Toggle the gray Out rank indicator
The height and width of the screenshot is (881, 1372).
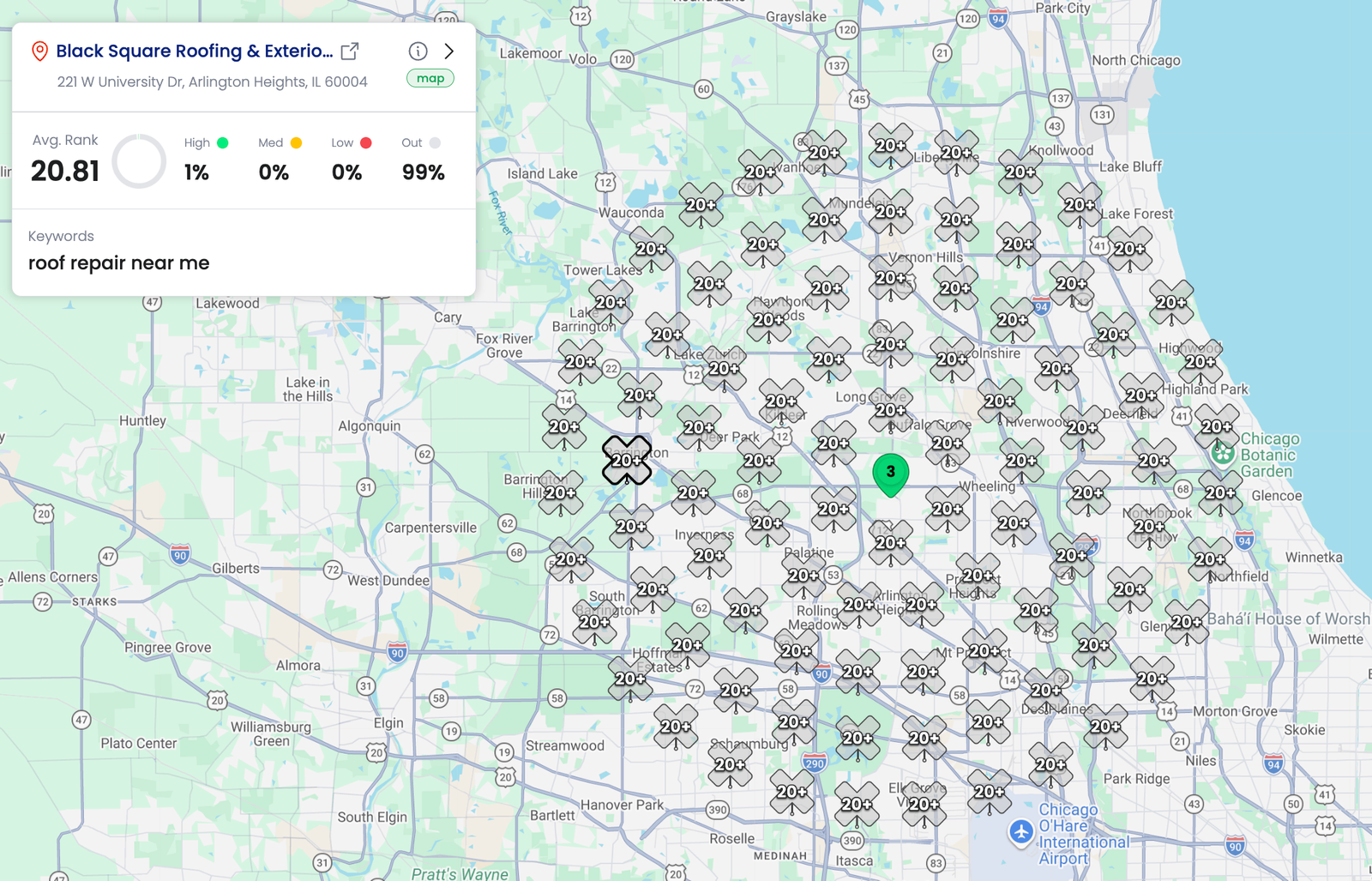pos(436,142)
